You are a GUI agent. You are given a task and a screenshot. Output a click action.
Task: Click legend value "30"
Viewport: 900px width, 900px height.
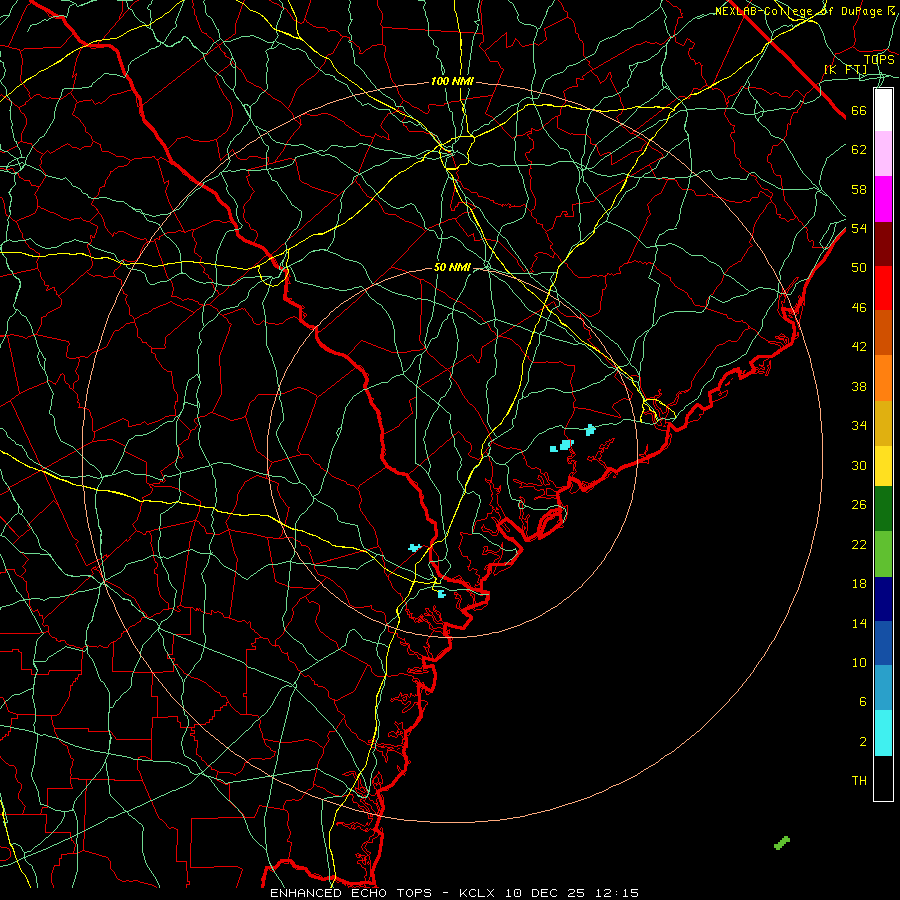point(859,465)
